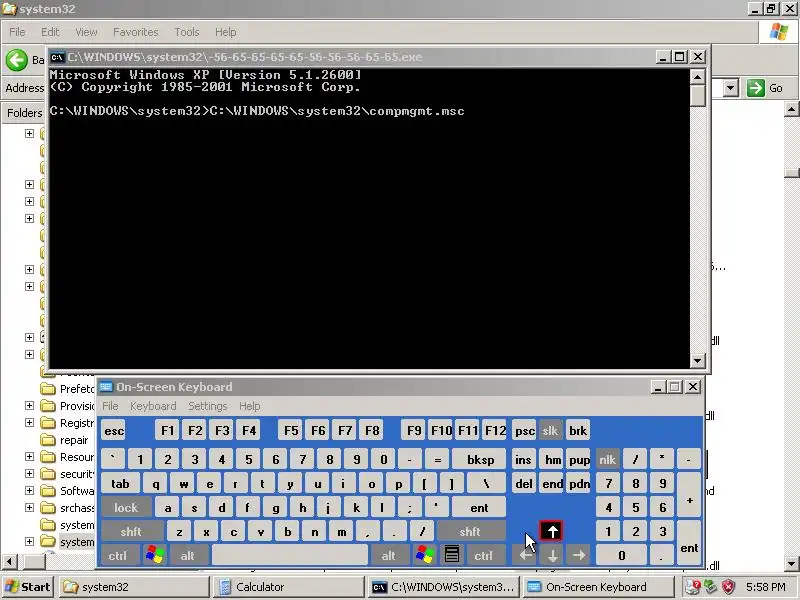
Task: Click the spacebar on On-Screen Keyboard
Action: click(290, 555)
